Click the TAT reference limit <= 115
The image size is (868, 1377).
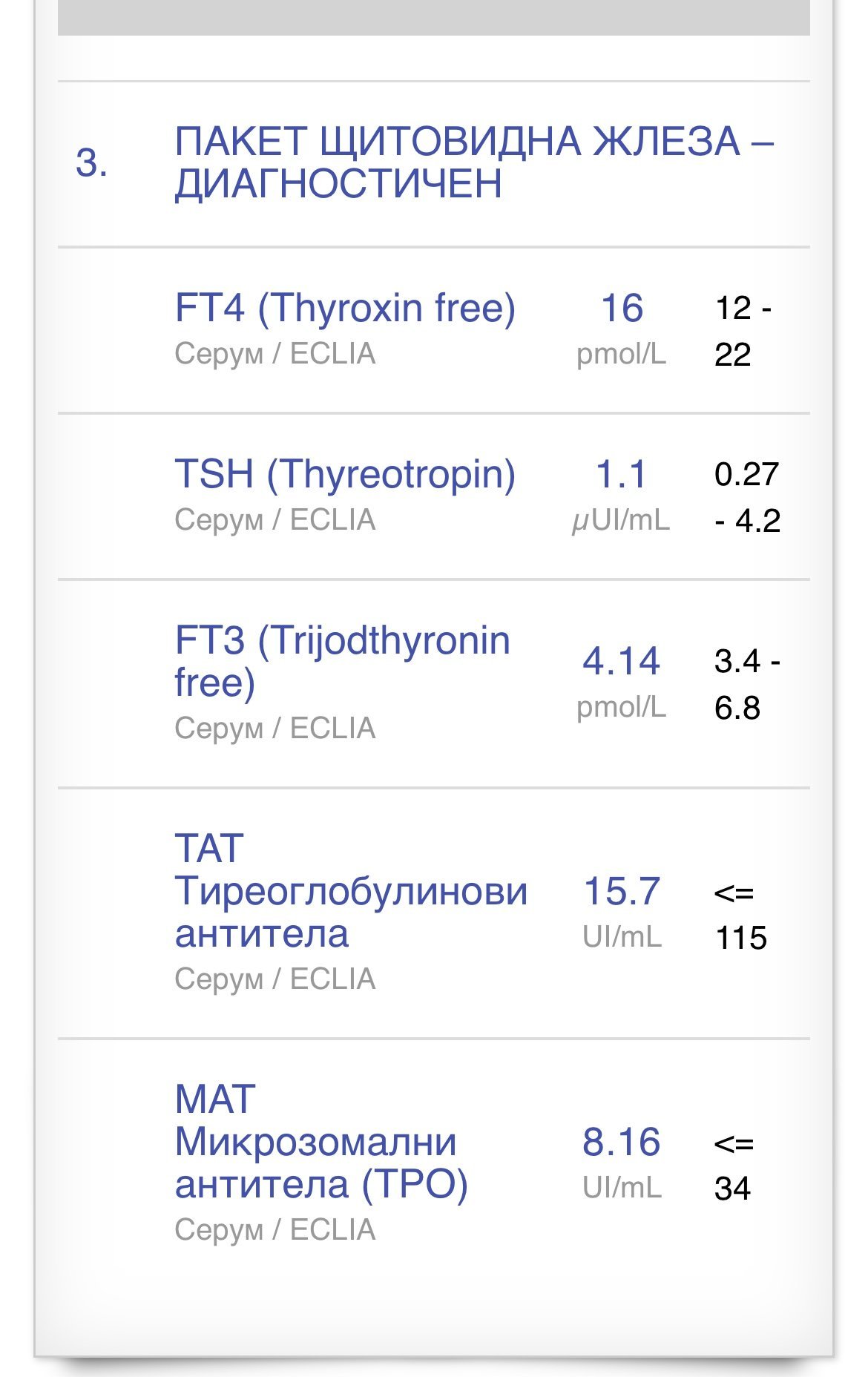pos(740,915)
